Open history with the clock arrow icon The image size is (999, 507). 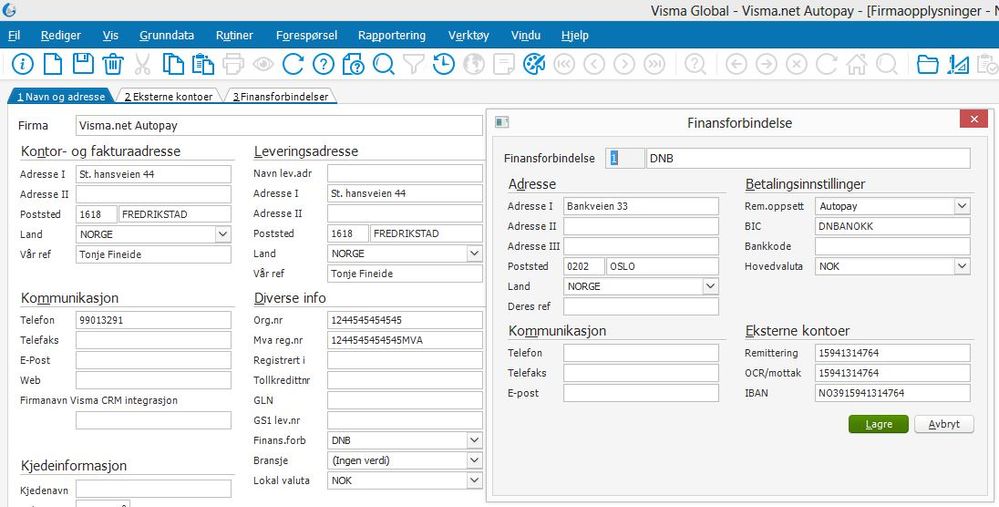pos(443,64)
